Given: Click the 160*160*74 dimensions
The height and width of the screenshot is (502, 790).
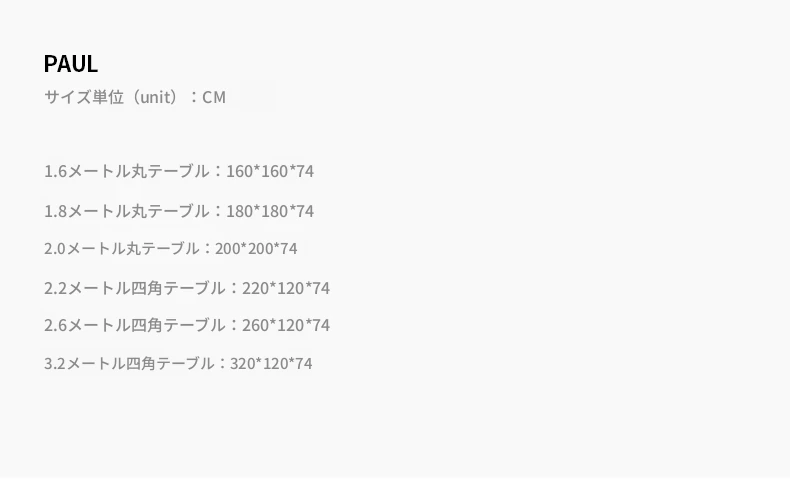Looking at the screenshot, I should pos(270,171).
